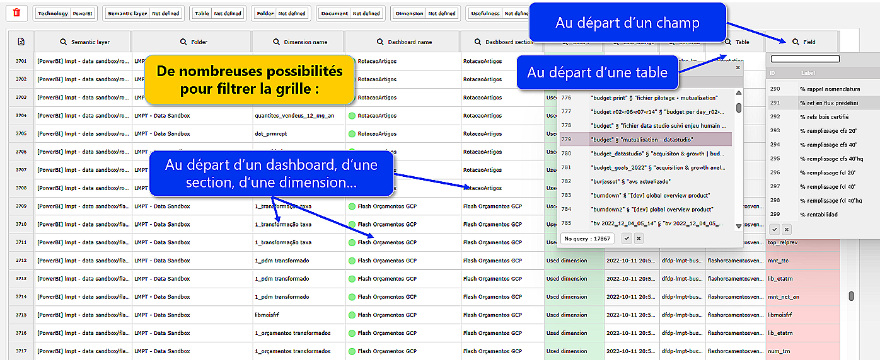Select field 291 "% ret en flux predeter"
The width and height of the screenshot is (880, 360).
(824, 103)
